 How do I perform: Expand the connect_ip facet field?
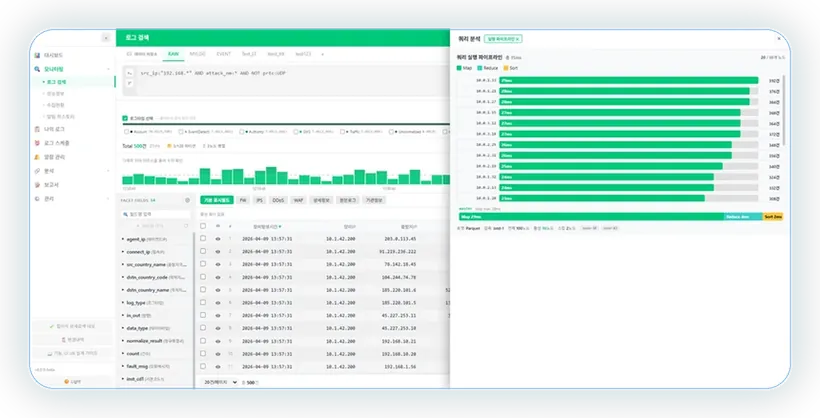click(x=123, y=252)
